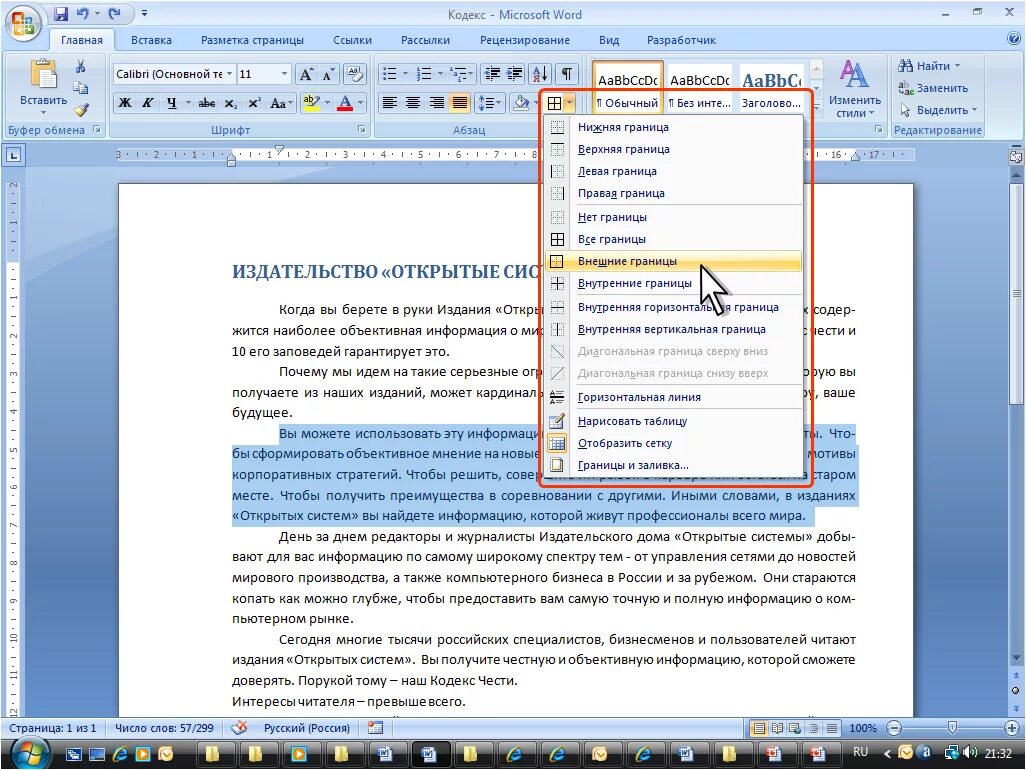
Task: Increase paragraph indent
Action: pos(514,74)
